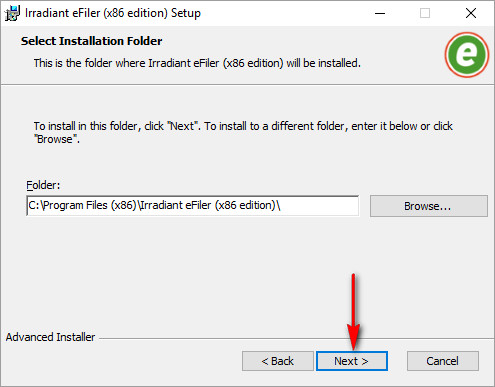Click the 'To install in this folder' instructions

(243, 132)
